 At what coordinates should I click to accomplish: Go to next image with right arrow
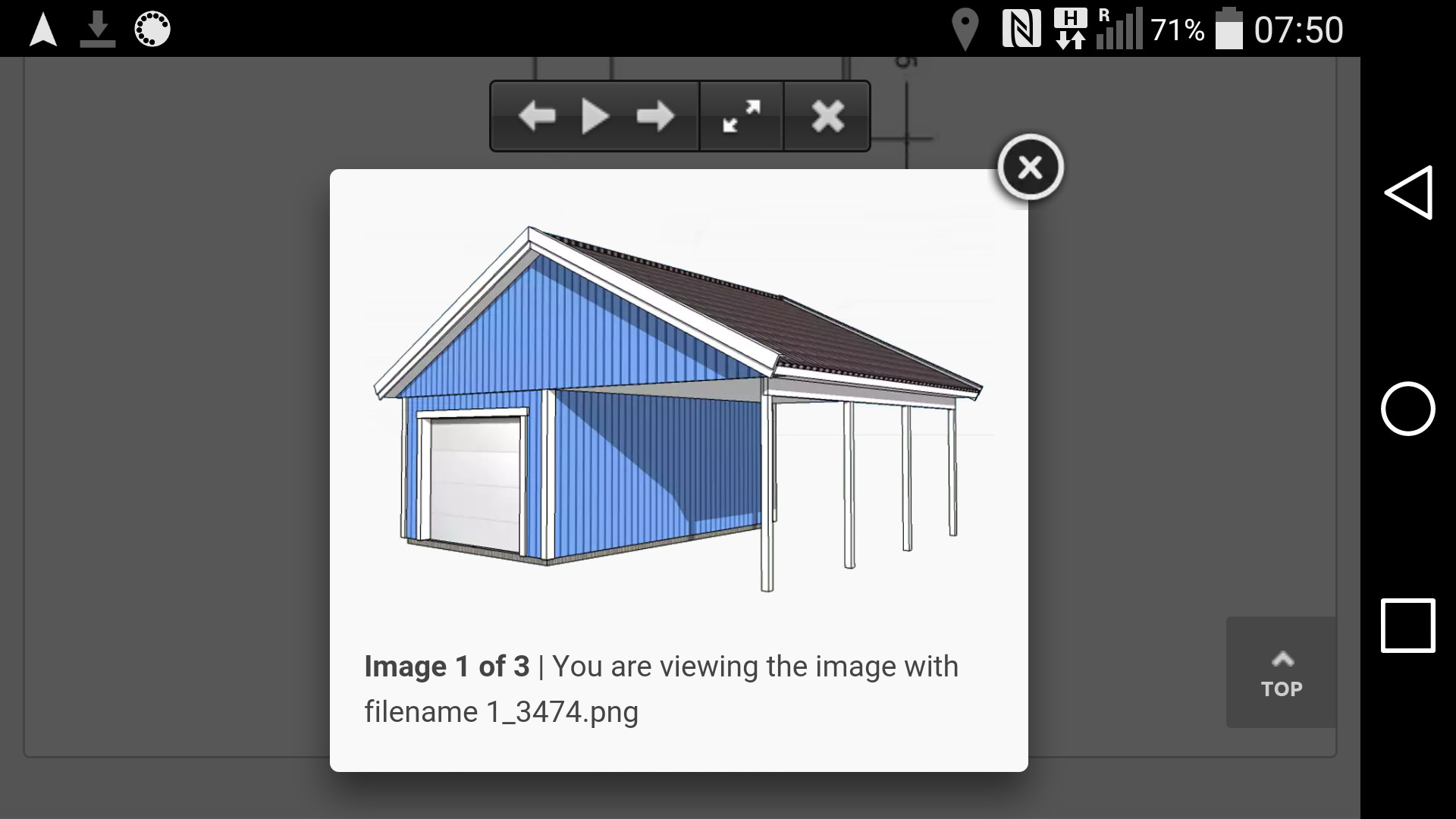pos(655,117)
